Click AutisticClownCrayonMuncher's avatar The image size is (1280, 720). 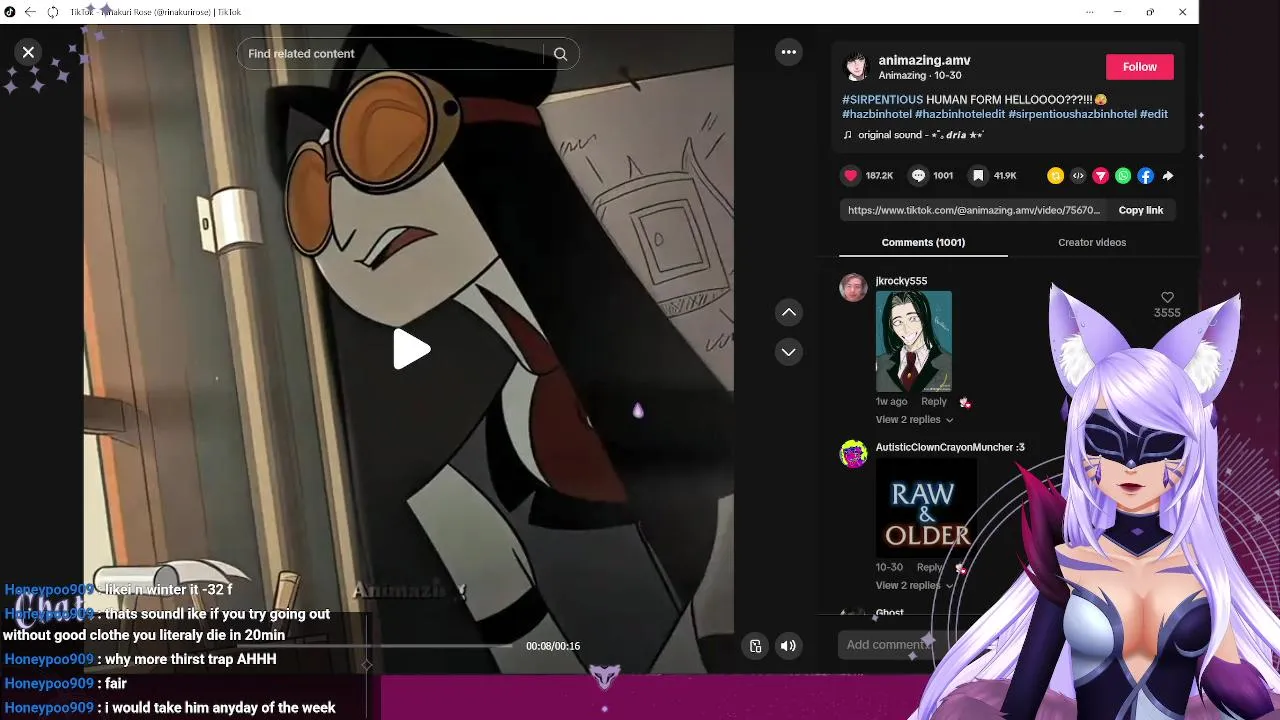(853, 454)
